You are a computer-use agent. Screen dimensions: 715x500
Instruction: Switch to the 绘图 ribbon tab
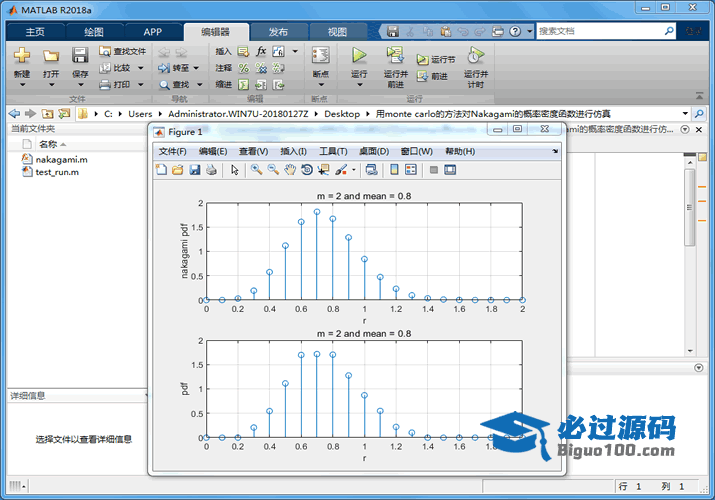(93, 32)
